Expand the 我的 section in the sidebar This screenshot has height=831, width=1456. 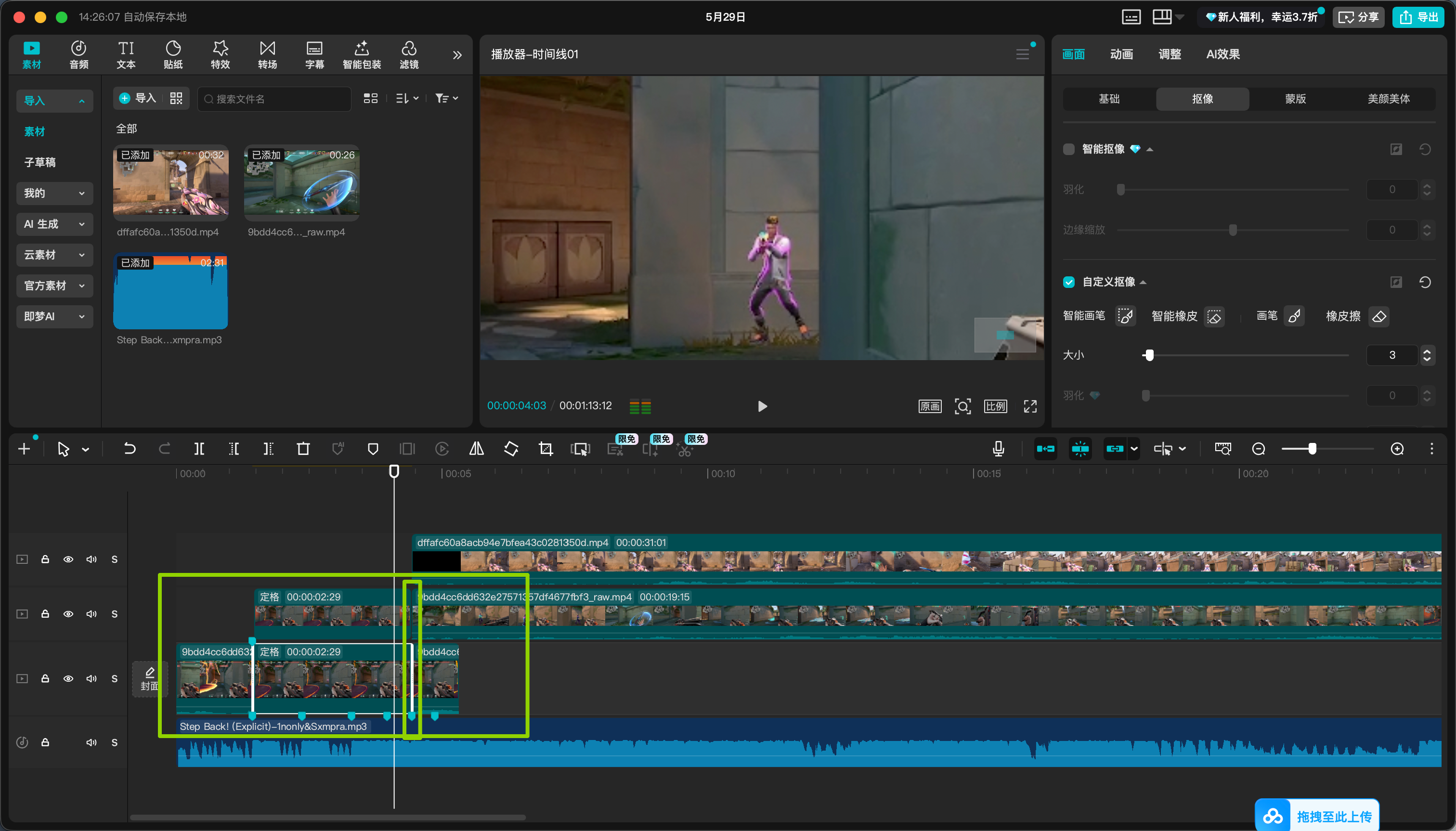click(54, 194)
